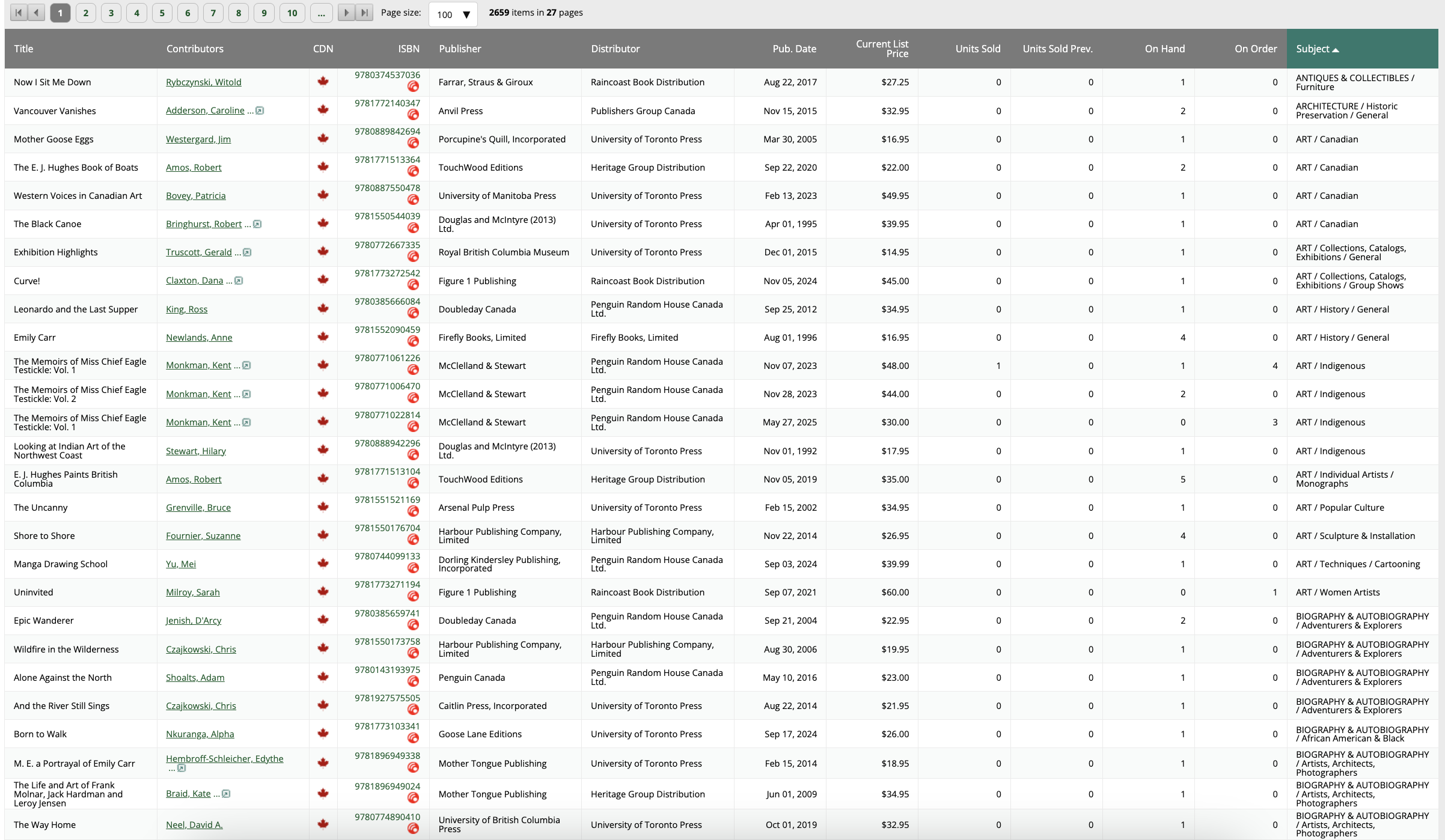Open the Page size dropdown

(453, 14)
